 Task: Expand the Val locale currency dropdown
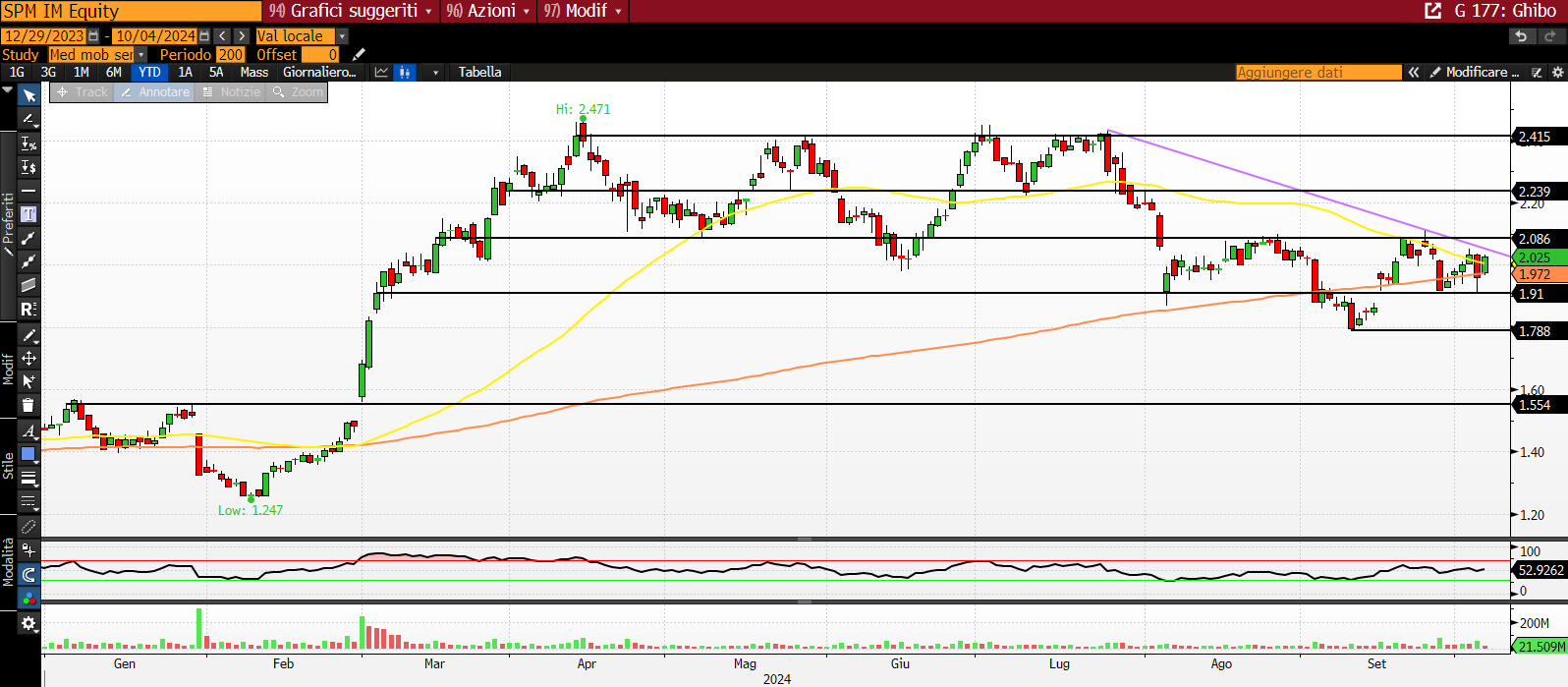click(x=342, y=36)
